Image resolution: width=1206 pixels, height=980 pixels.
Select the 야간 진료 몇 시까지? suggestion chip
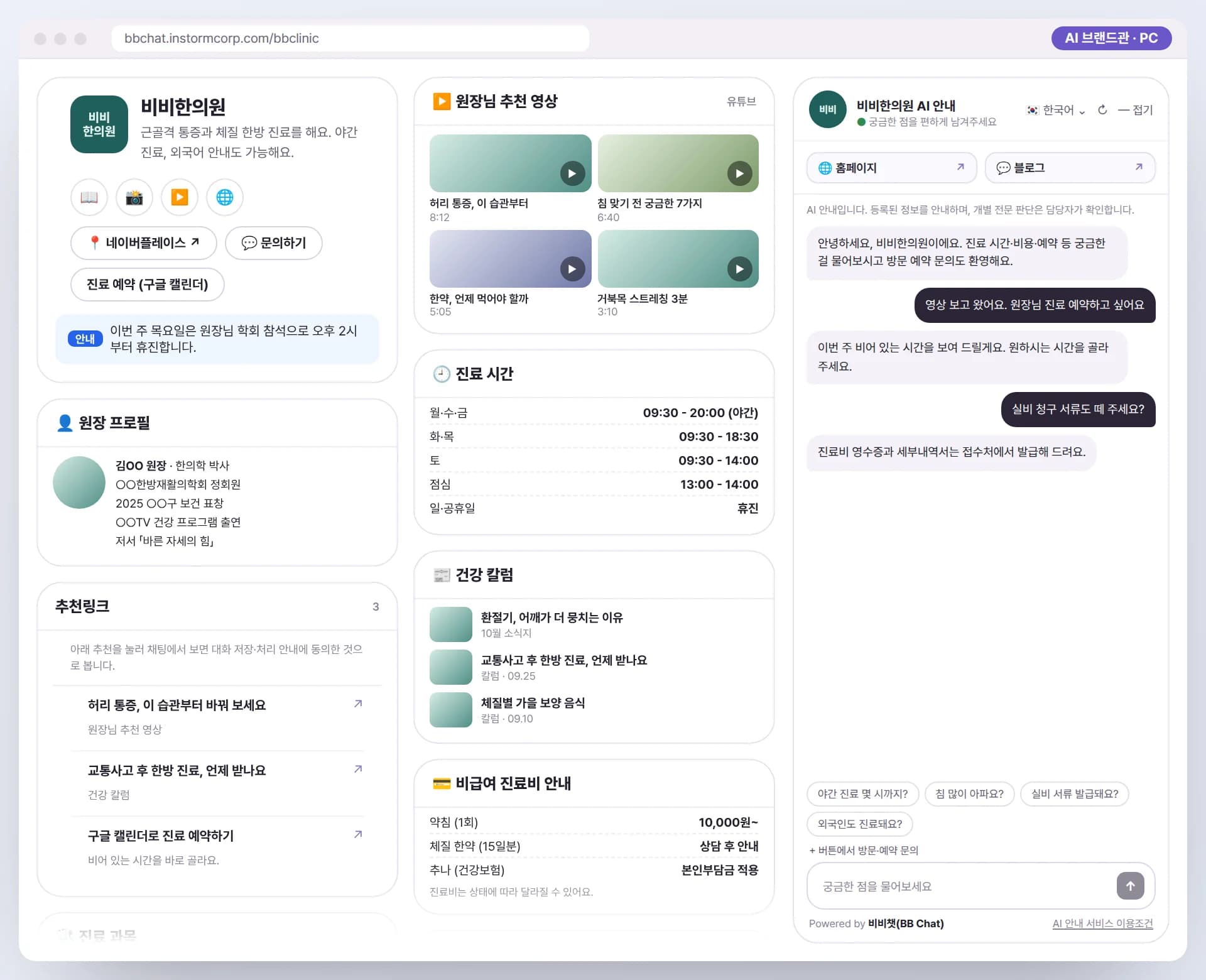click(x=862, y=794)
